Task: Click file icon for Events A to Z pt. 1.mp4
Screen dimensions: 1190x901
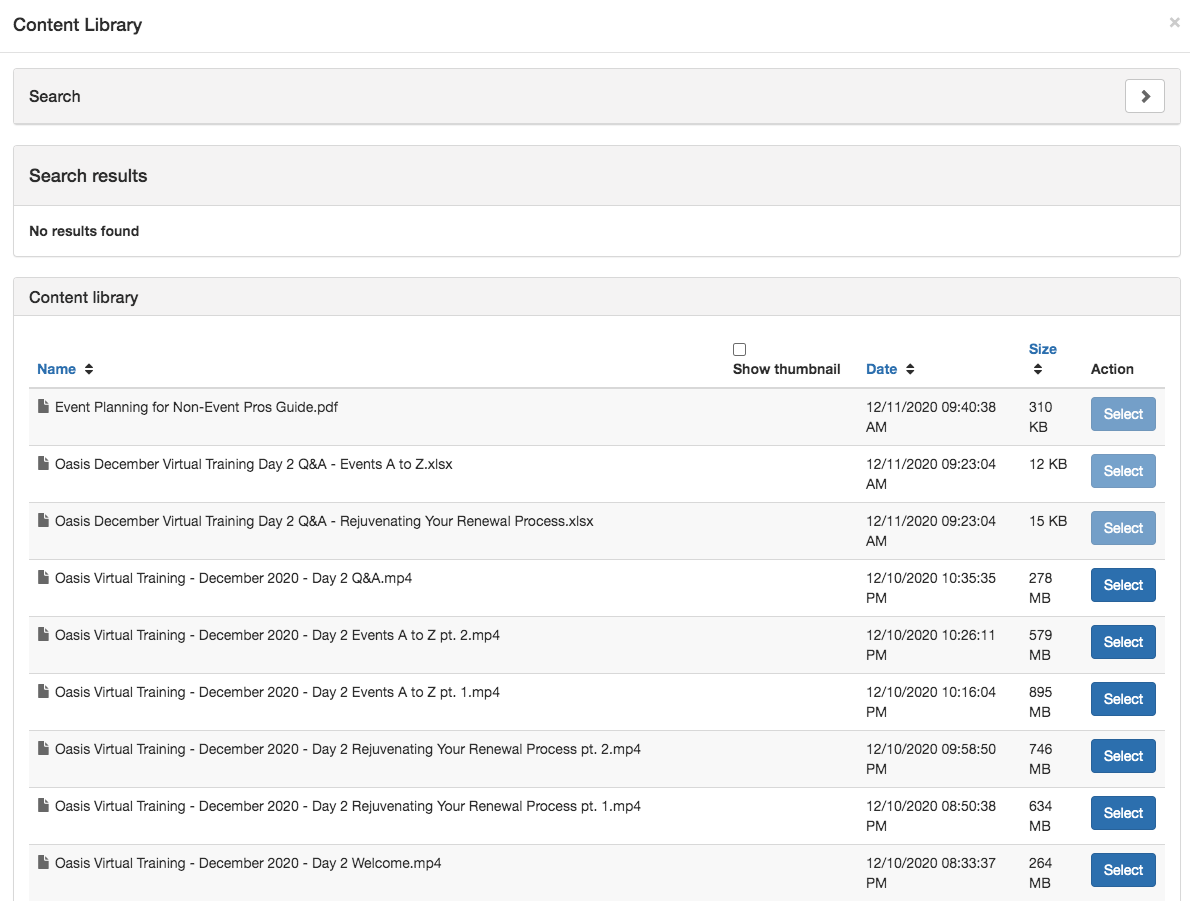Action: pos(43,692)
